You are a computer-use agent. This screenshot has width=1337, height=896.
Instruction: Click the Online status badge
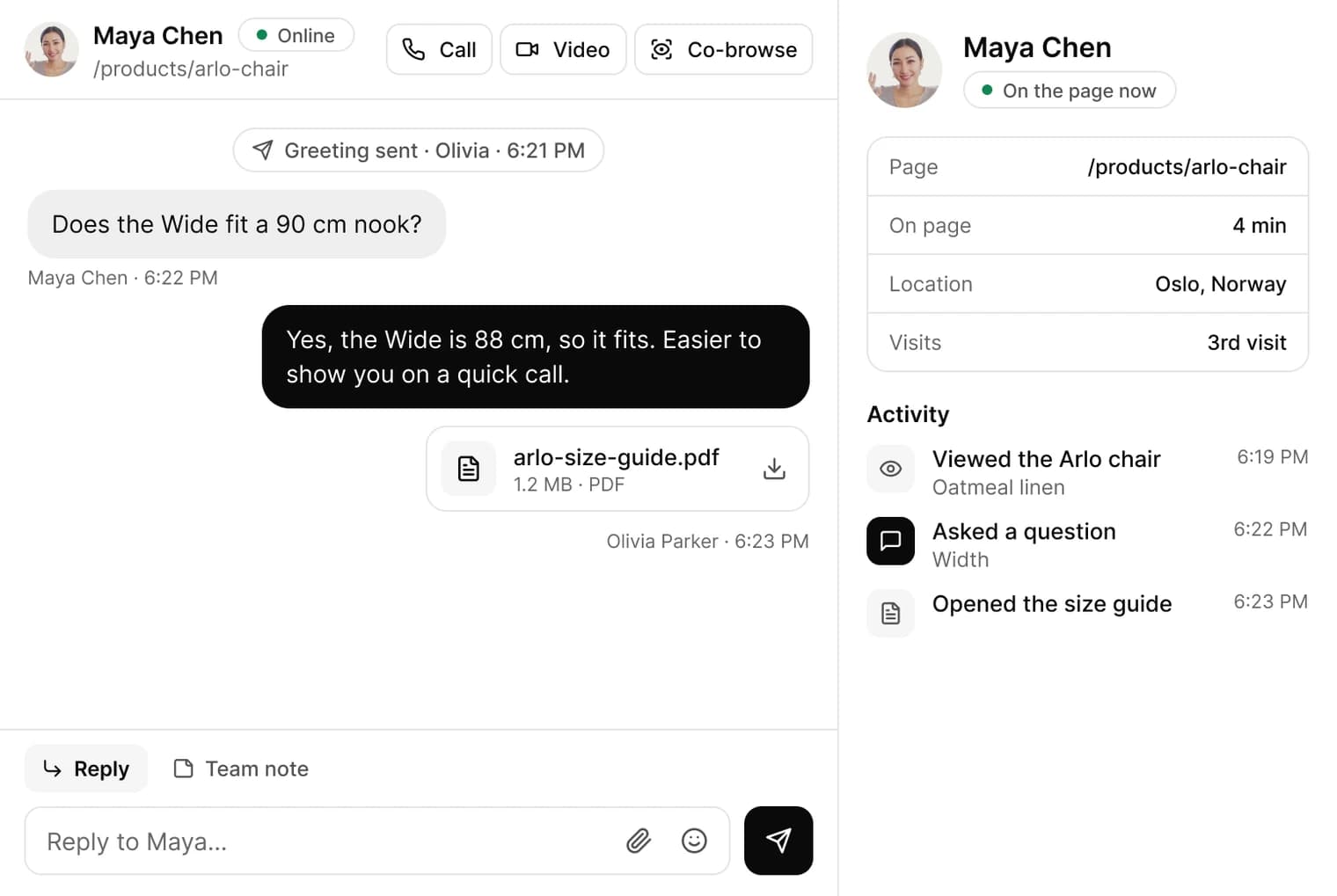[296, 35]
